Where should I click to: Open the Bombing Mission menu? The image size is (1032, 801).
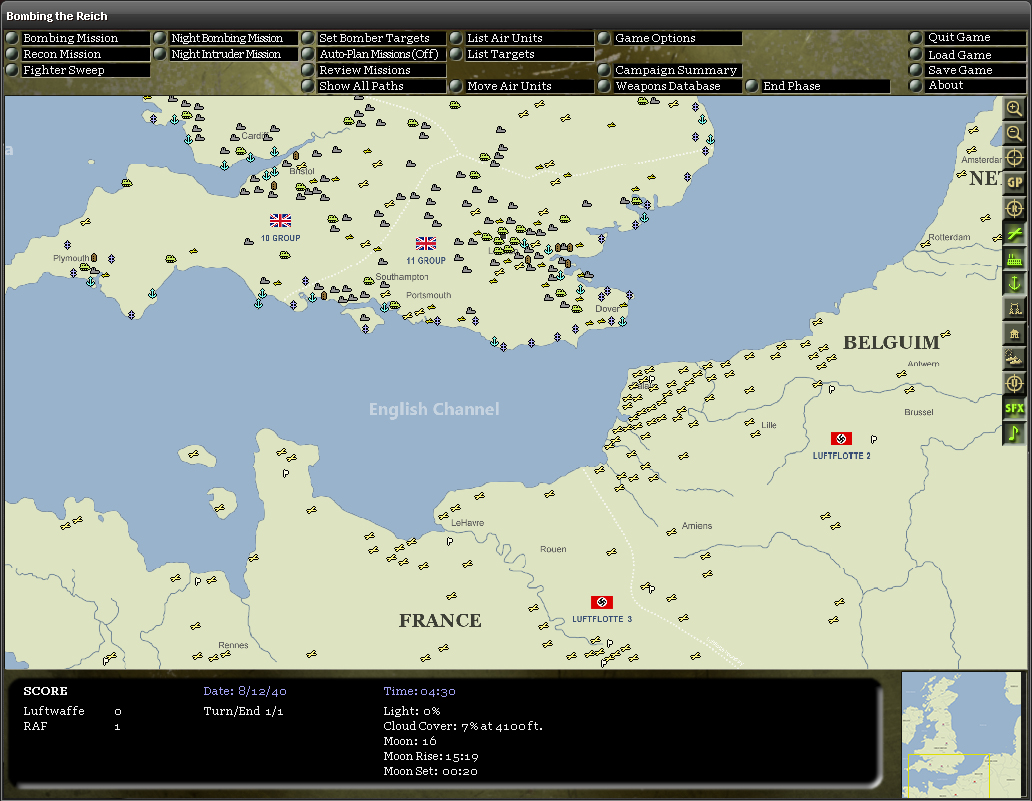(78, 38)
